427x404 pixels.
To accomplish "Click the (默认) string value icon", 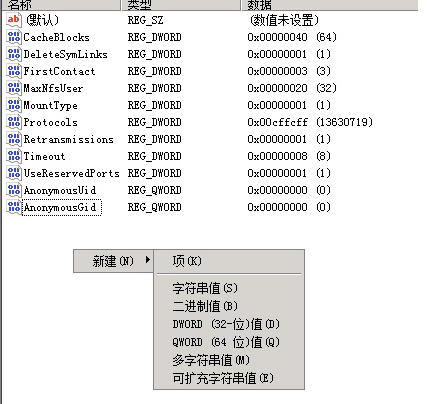I will coord(14,20).
